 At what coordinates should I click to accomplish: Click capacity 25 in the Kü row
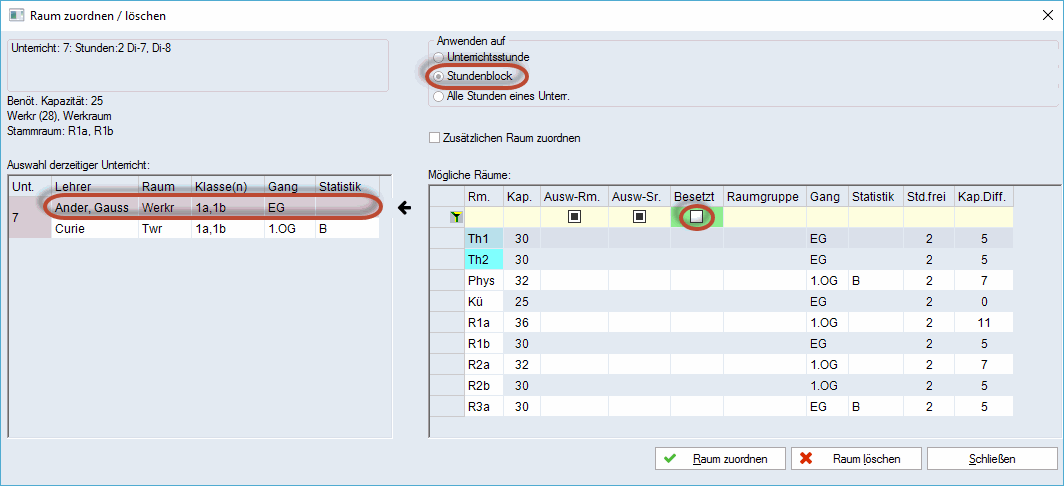click(x=522, y=301)
